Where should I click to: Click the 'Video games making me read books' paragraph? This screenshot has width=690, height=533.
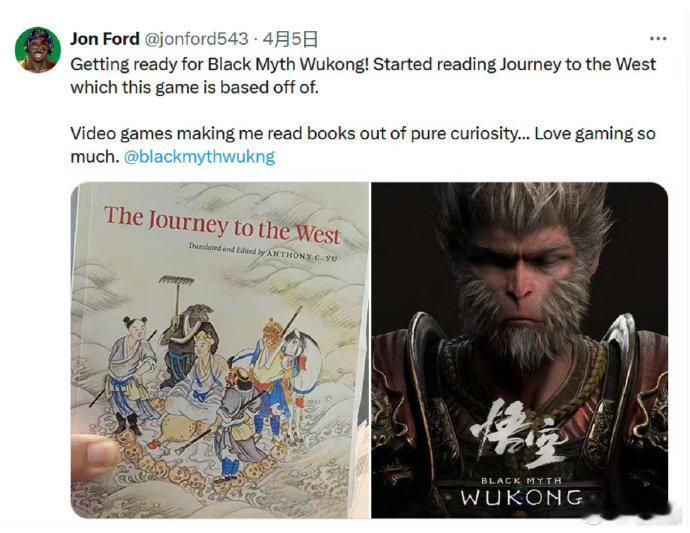pos(363,145)
